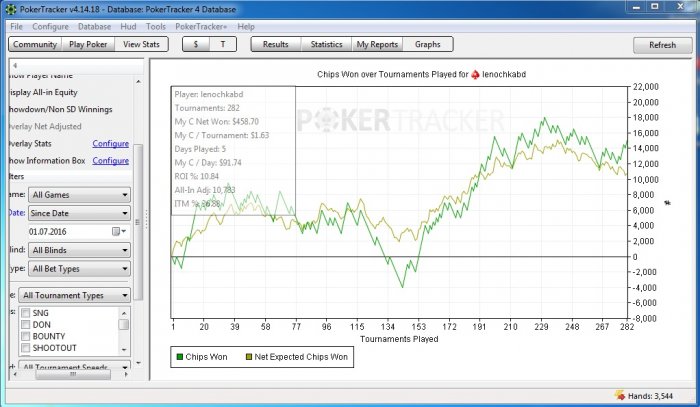
Task: Toggle Display All-in Equity option
Action: [x=43, y=92]
